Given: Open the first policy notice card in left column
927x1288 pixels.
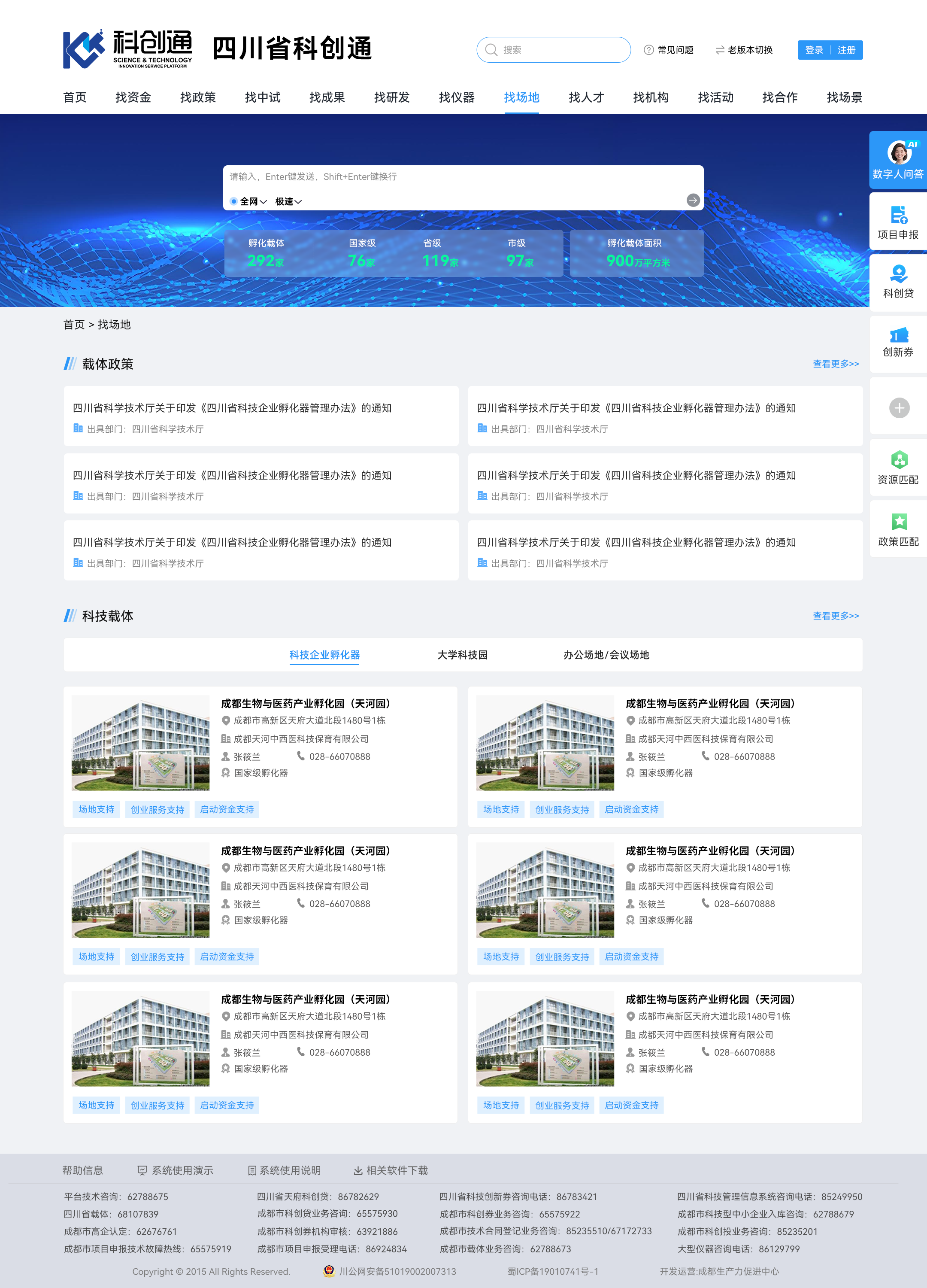Looking at the screenshot, I should [261, 416].
